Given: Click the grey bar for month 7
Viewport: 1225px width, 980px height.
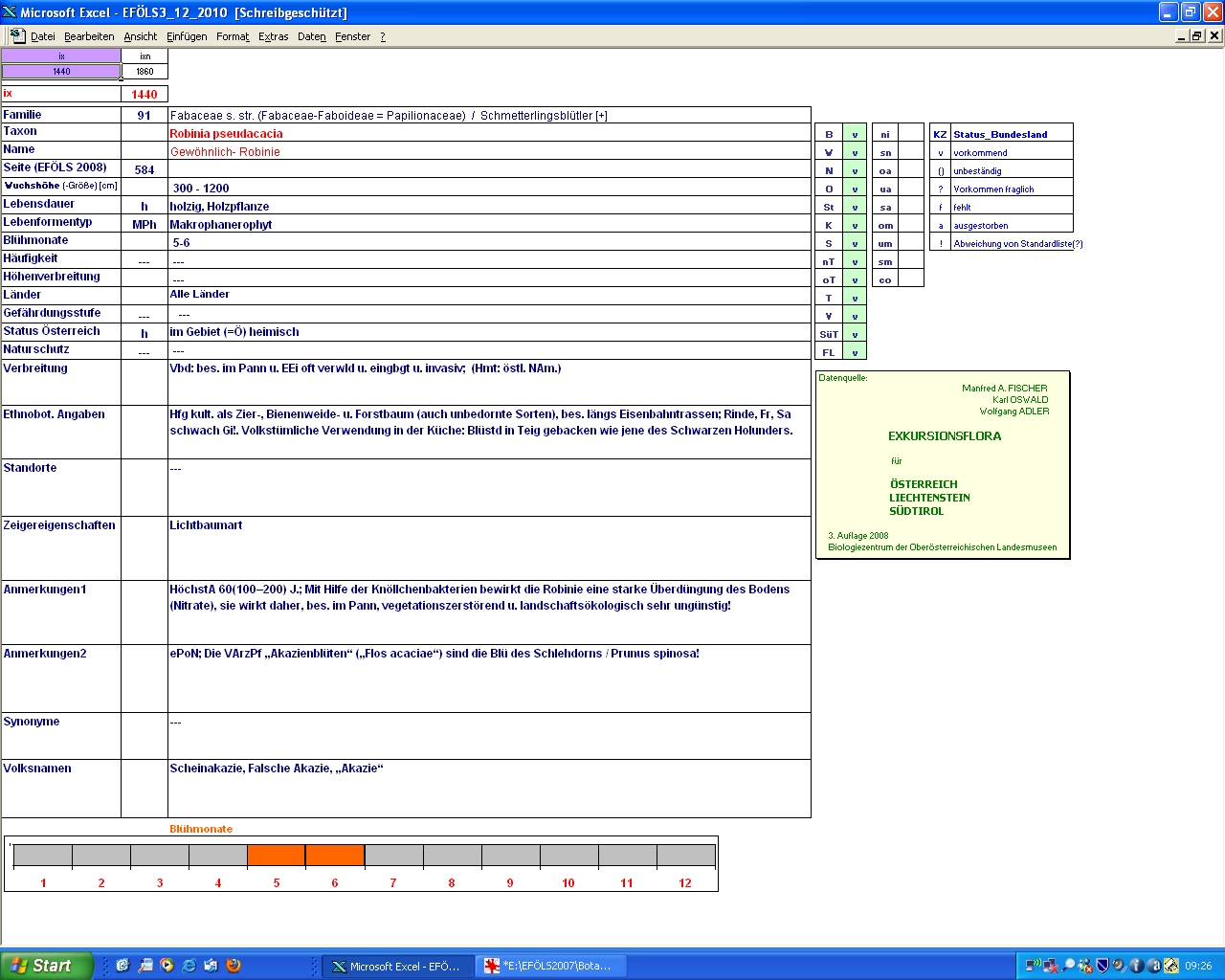Looking at the screenshot, I should click(x=393, y=855).
